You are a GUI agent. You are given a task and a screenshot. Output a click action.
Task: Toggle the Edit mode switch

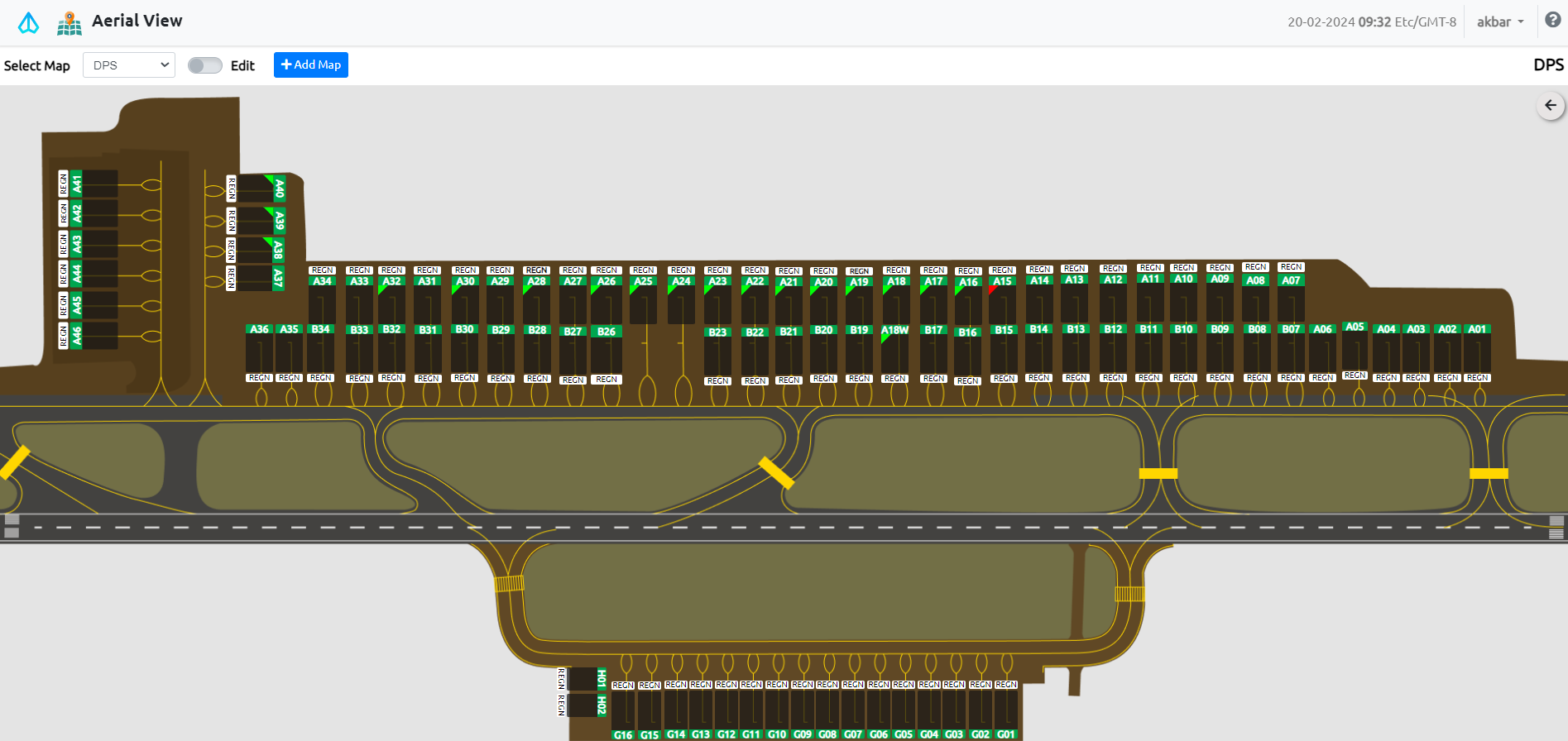[x=204, y=65]
